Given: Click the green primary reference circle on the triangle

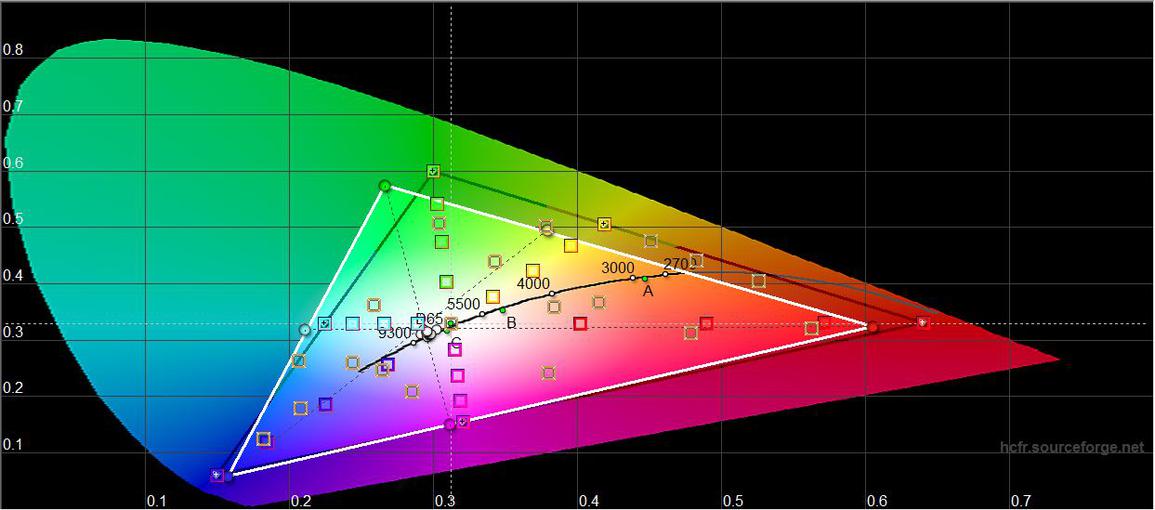Looking at the screenshot, I should click(385, 185).
